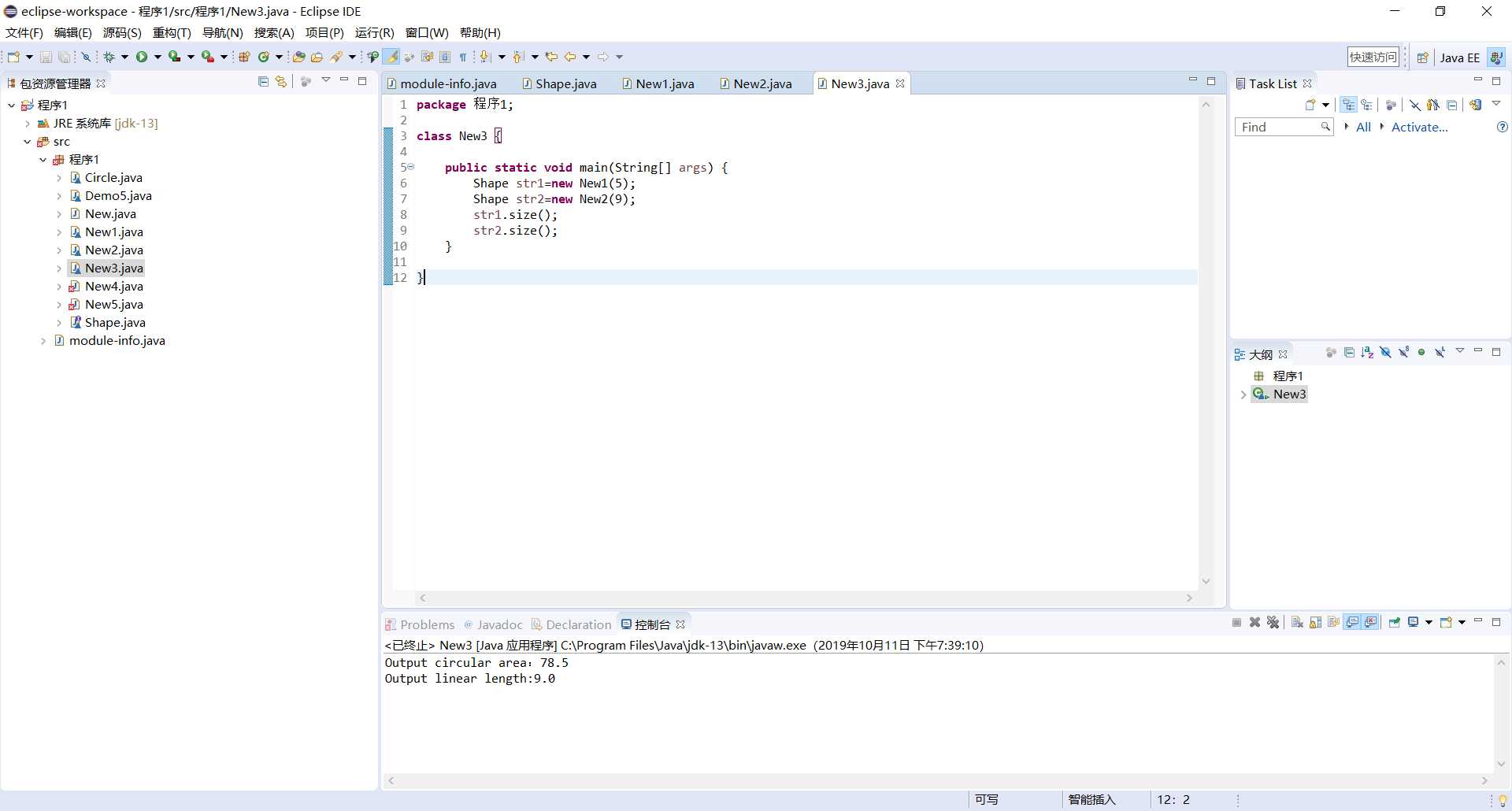Click the Back navigation yellow arrow
This screenshot has width=1512, height=811.
[570, 57]
